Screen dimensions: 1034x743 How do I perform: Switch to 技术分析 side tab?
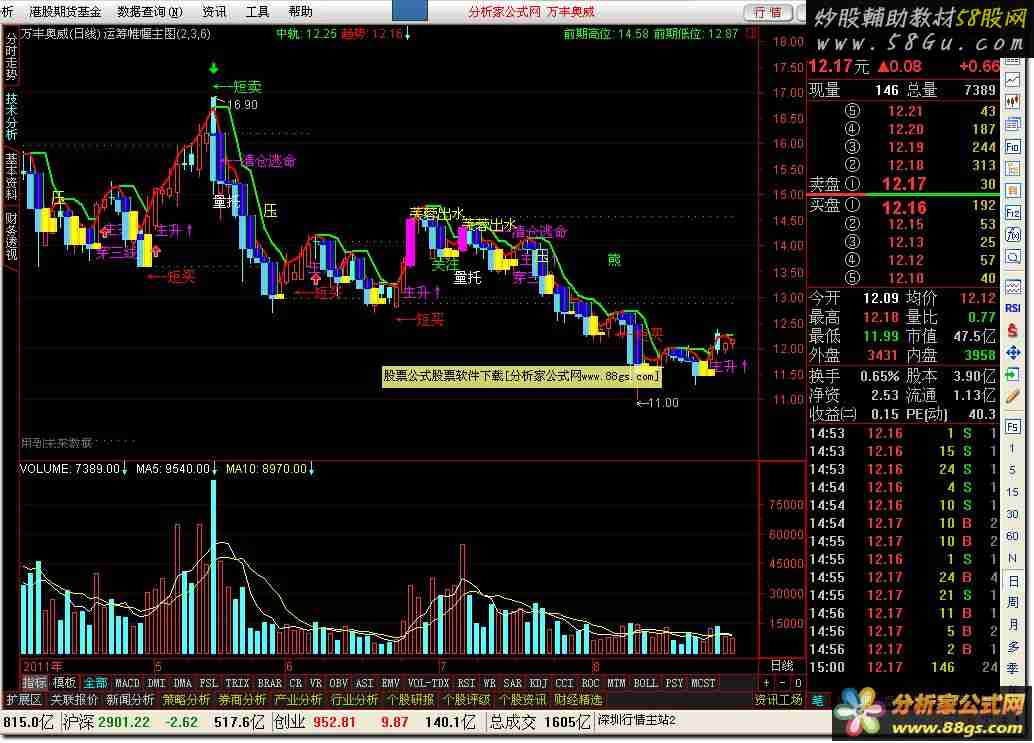11,116
